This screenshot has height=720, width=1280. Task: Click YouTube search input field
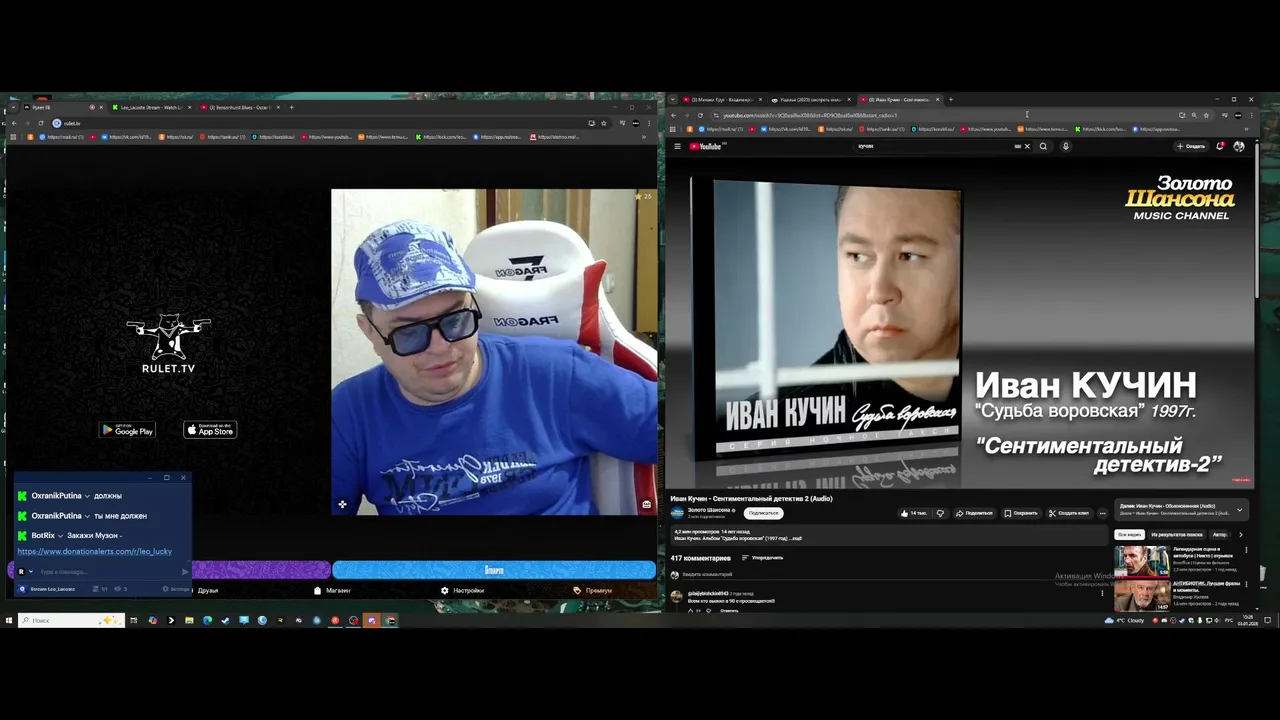click(x=935, y=146)
